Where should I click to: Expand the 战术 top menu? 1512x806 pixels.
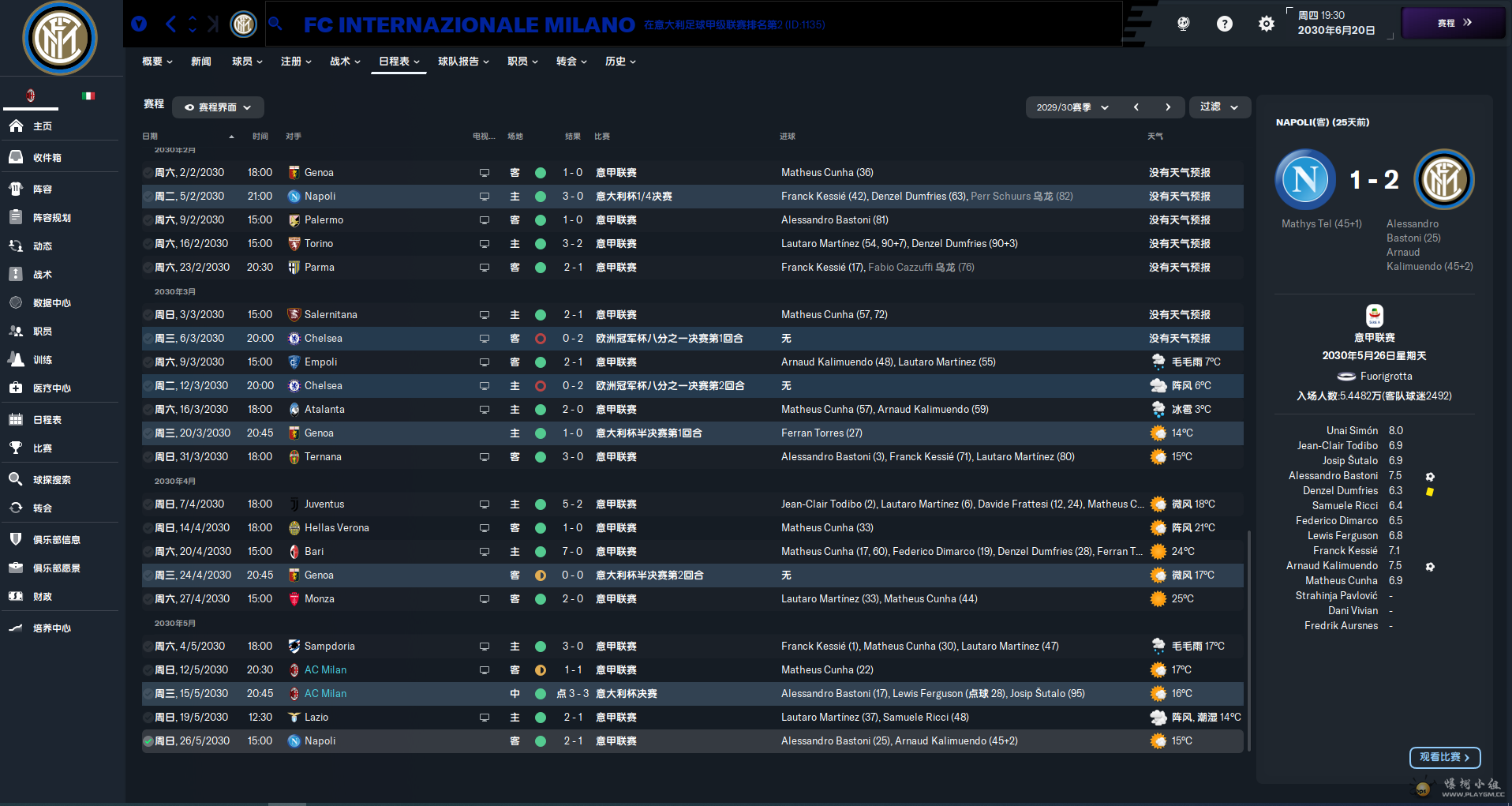pyautogui.click(x=345, y=62)
